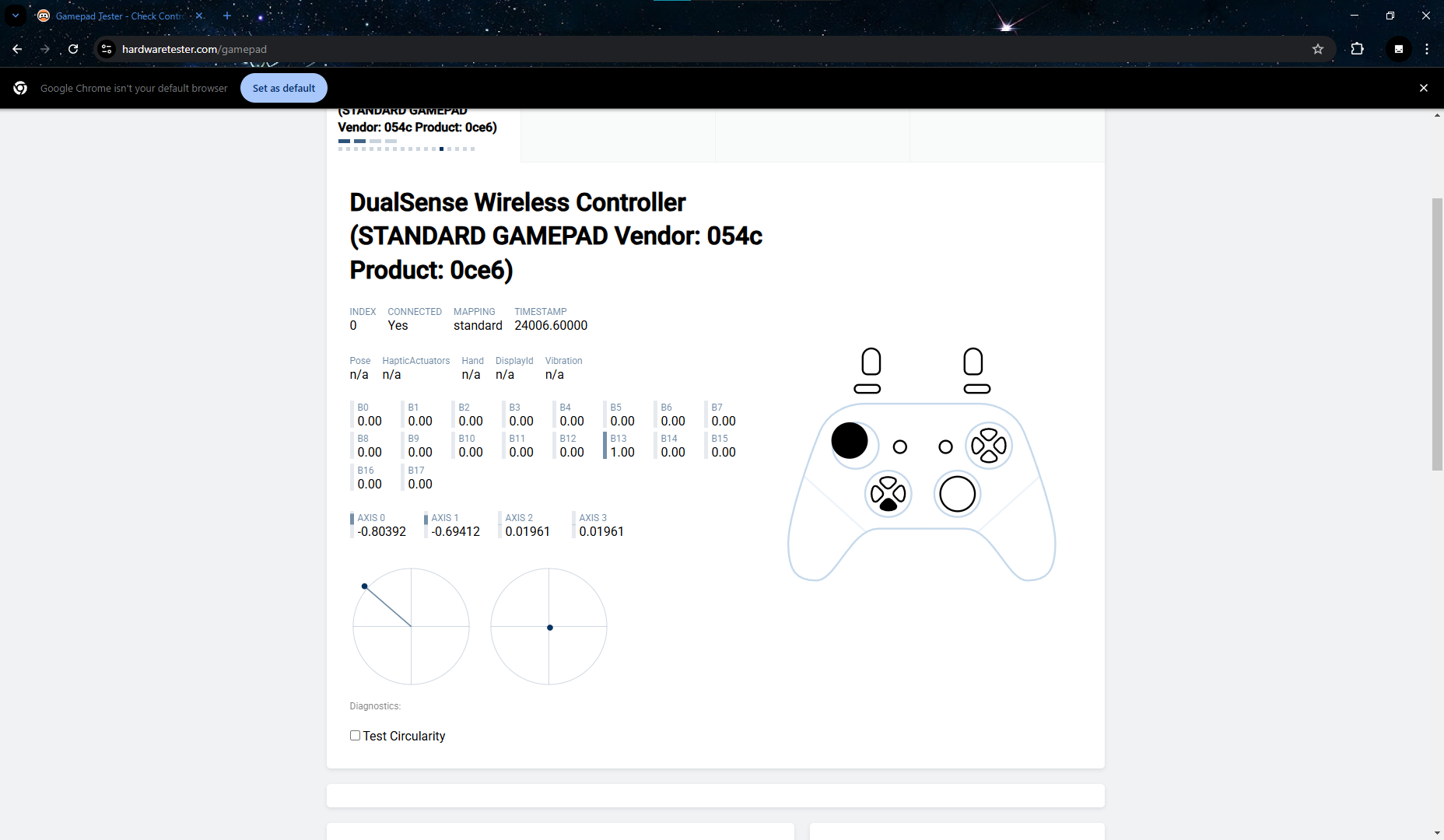Click the timestamp value 24006.60000
Screen dimensions: 1444x840
coord(551,325)
